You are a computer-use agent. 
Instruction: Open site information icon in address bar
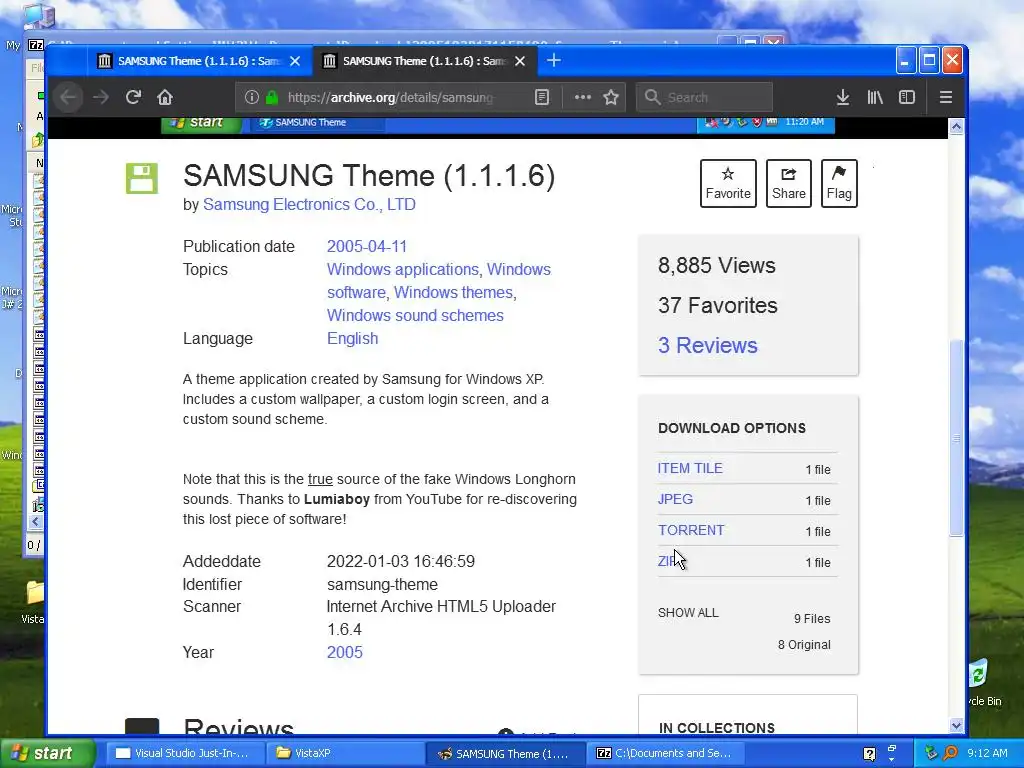tap(251, 97)
